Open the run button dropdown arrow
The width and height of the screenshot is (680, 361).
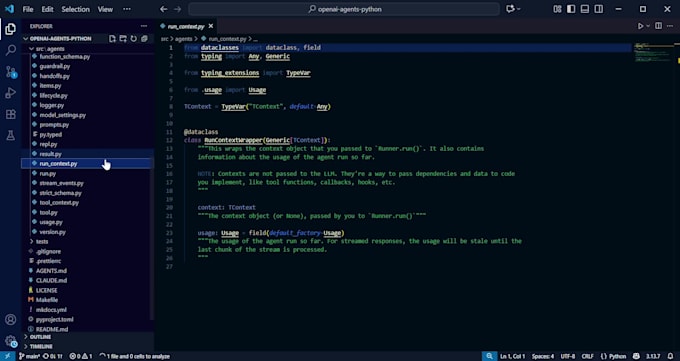pyautogui.click(x=648, y=26)
